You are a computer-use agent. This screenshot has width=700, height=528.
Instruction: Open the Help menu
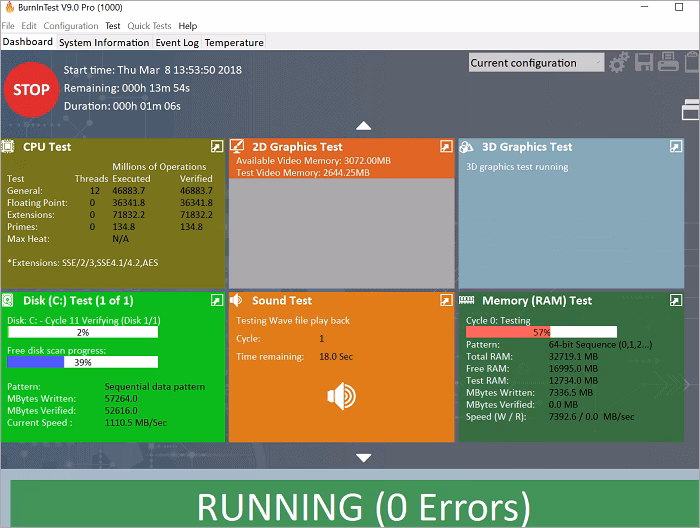(x=188, y=26)
